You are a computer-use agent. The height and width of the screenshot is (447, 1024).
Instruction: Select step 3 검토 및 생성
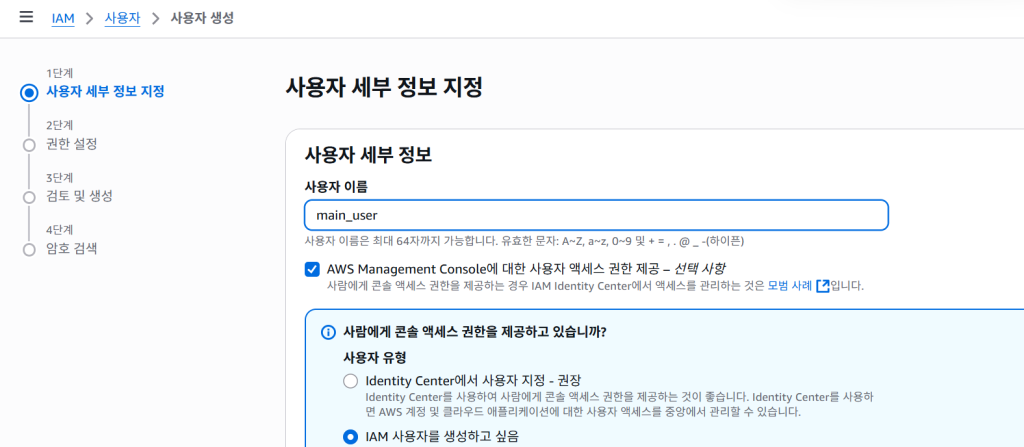click(x=79, y=196)
